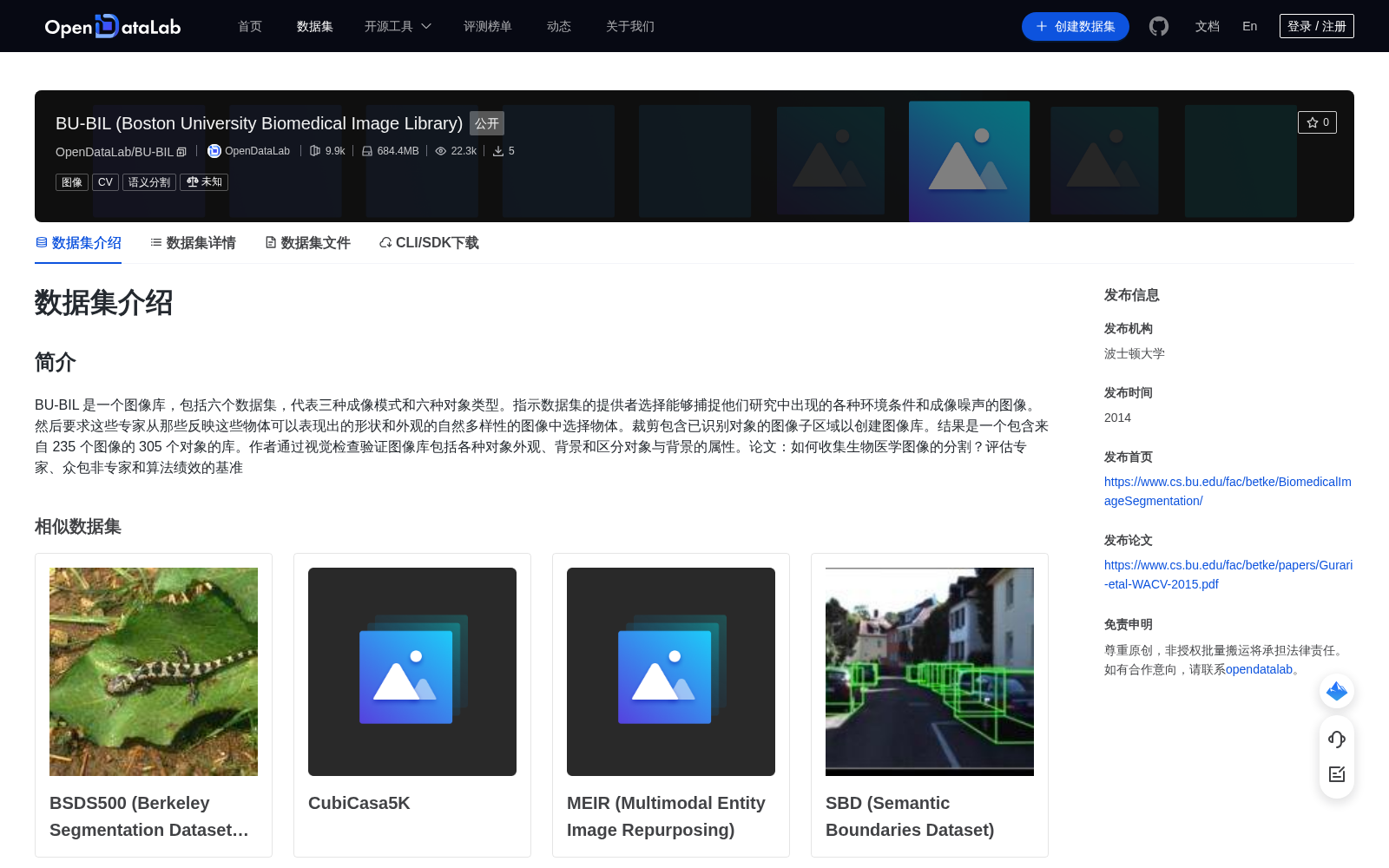Click the 9.9k file count icon
Image resolution: width=1389 pixels, height=868 pixels.
pyautogui.click(x=315, y=151)
